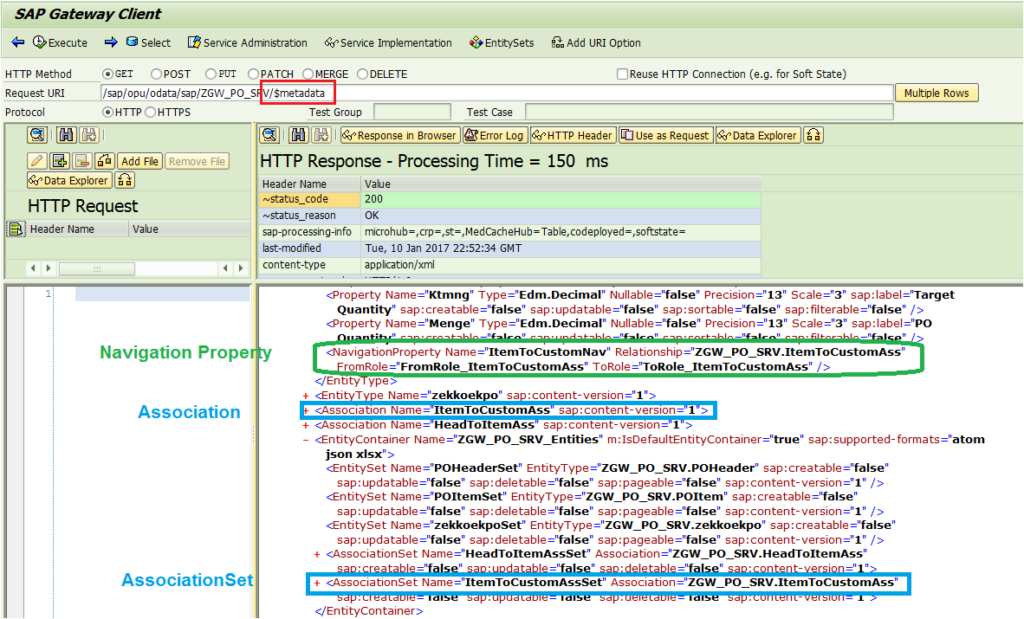
Task: Select the POST HTTP method
Action: (x=156, y=74)
